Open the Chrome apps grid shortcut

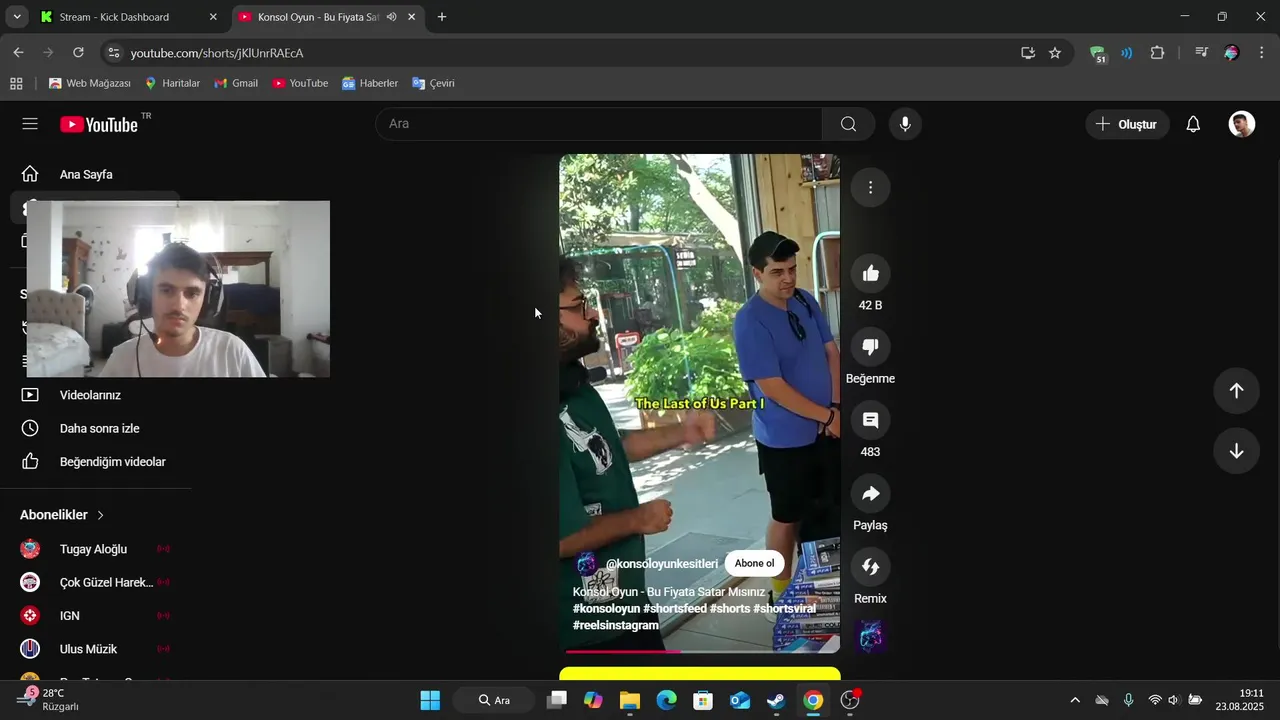click(x=16, y=83)
